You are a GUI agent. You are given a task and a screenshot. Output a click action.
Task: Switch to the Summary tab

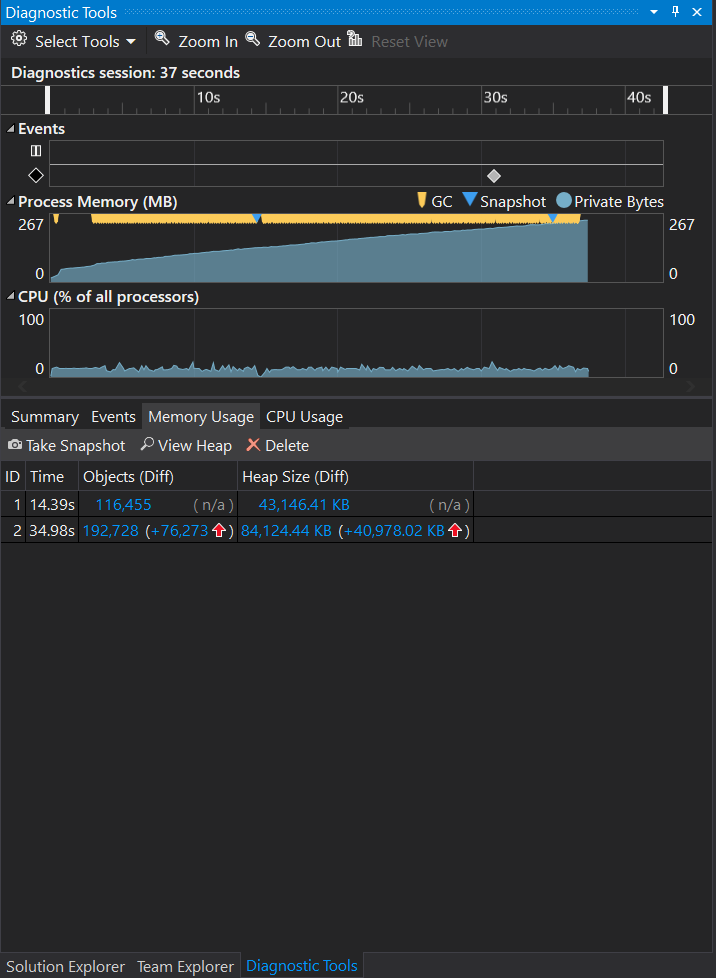coord(45,417)
